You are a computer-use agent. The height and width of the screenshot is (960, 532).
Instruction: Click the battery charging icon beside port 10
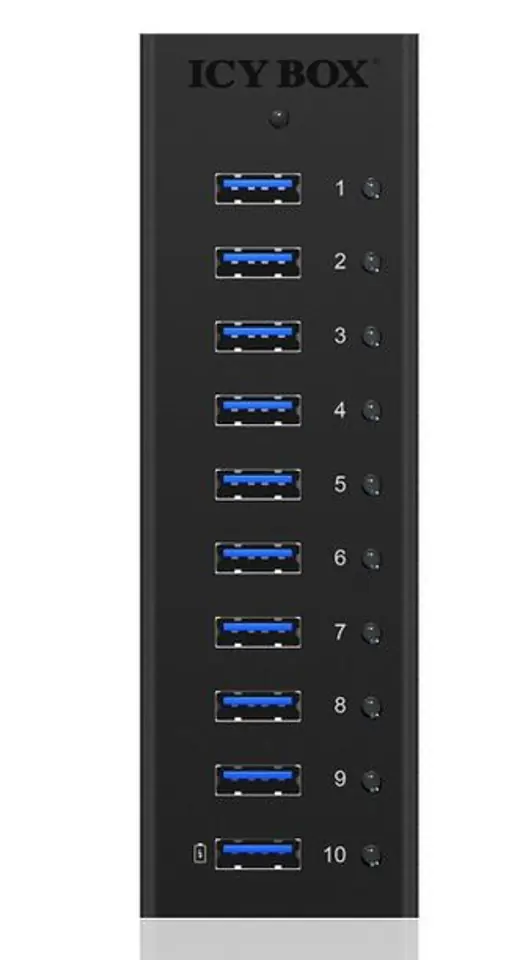tap(200, 853)
